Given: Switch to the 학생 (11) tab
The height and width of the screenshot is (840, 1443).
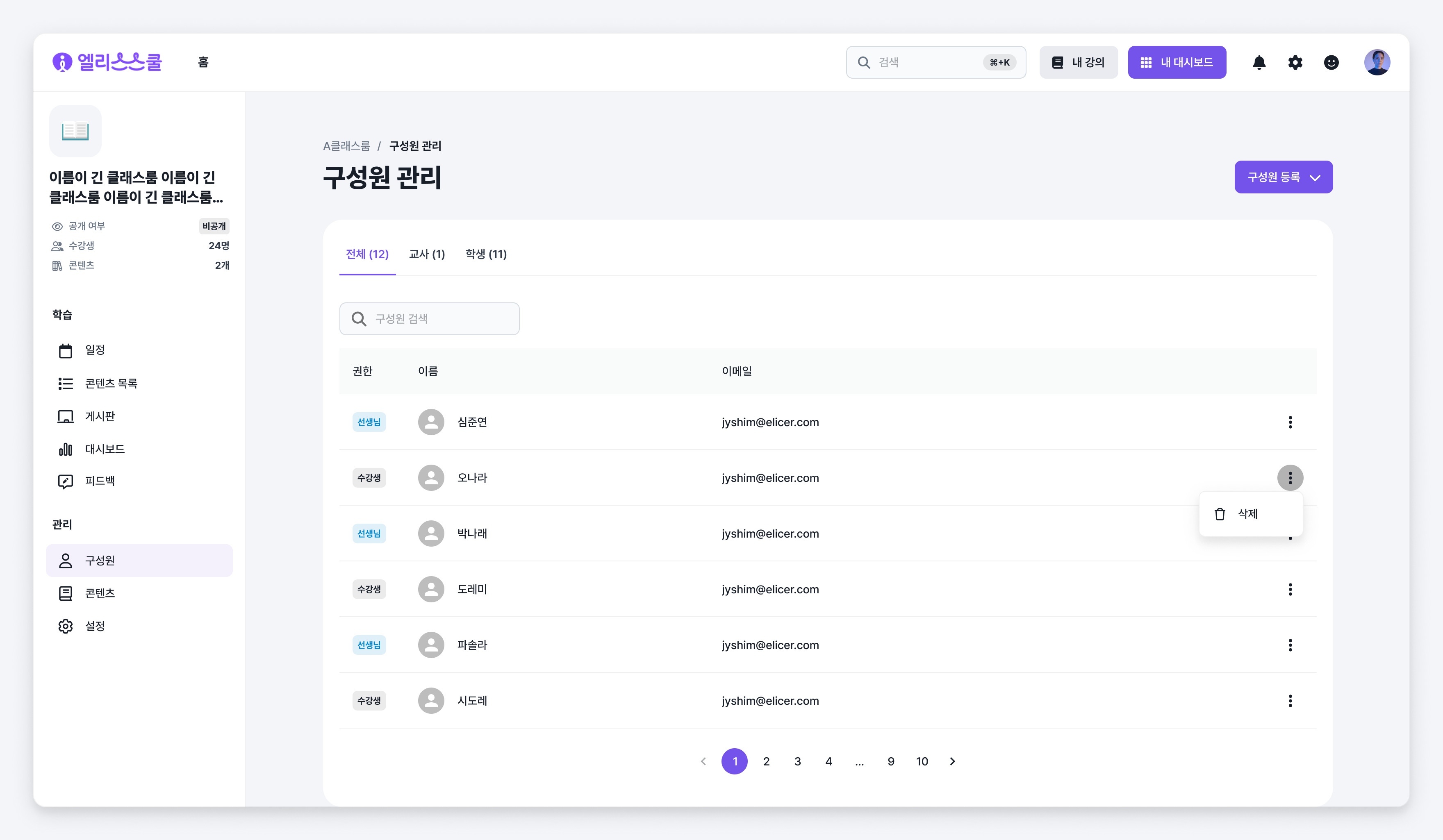Looking at the screenshot, I should click(486, 254).
